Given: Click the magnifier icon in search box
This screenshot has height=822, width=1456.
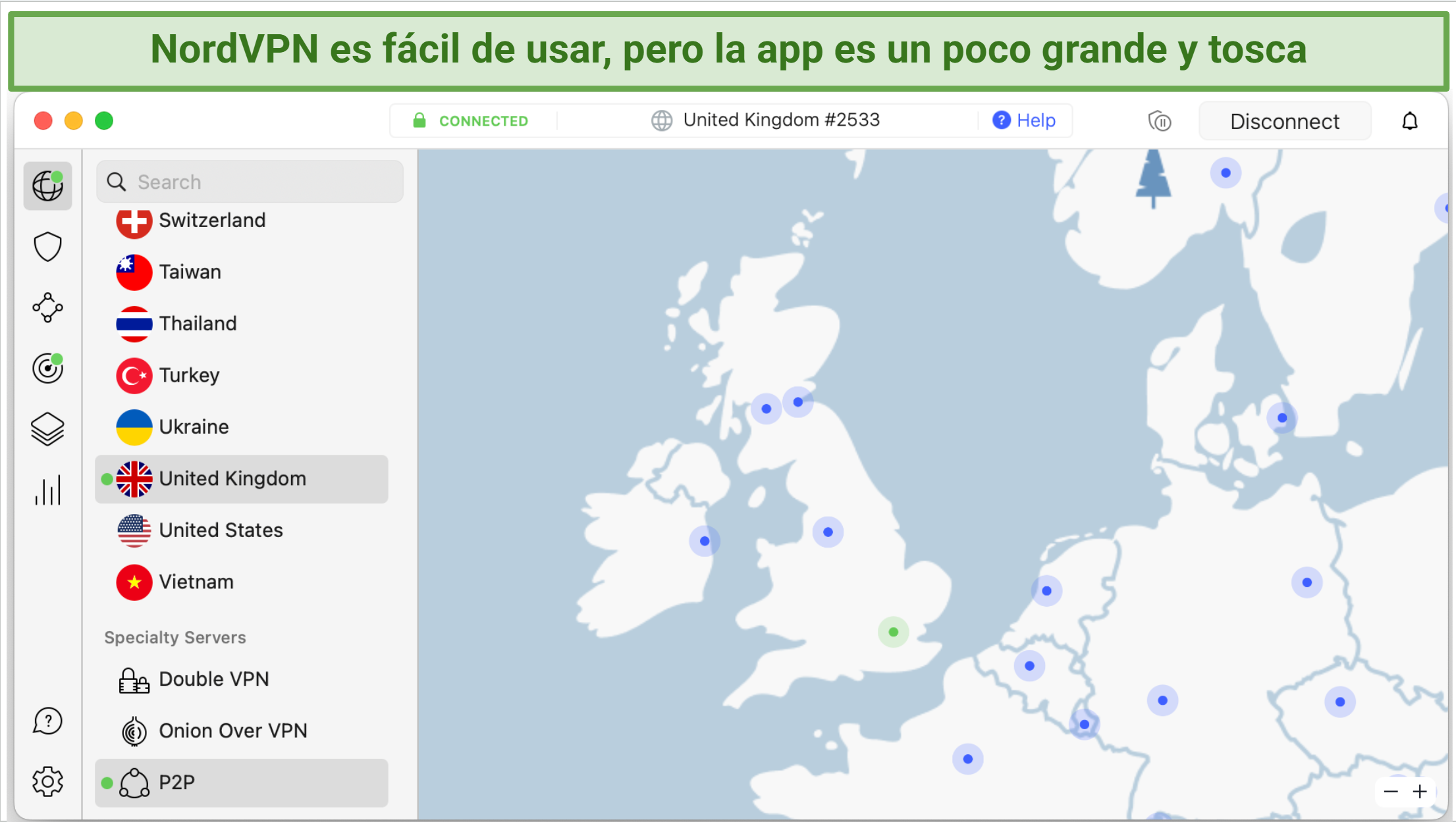Looking at the screenshot, I should pos(116,182).
